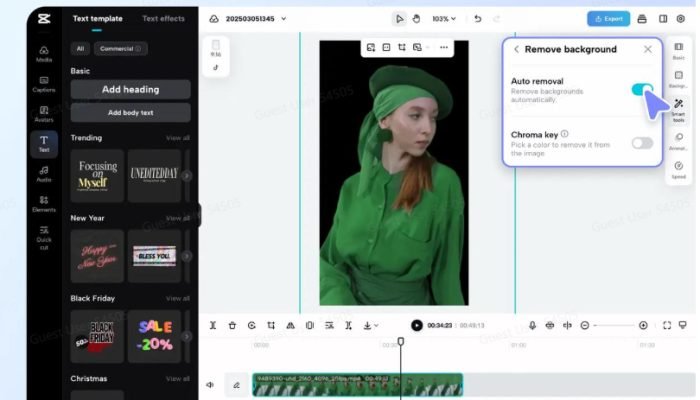Open the Audio sidebar panel
700x400 pixels.
coord(44,174)
